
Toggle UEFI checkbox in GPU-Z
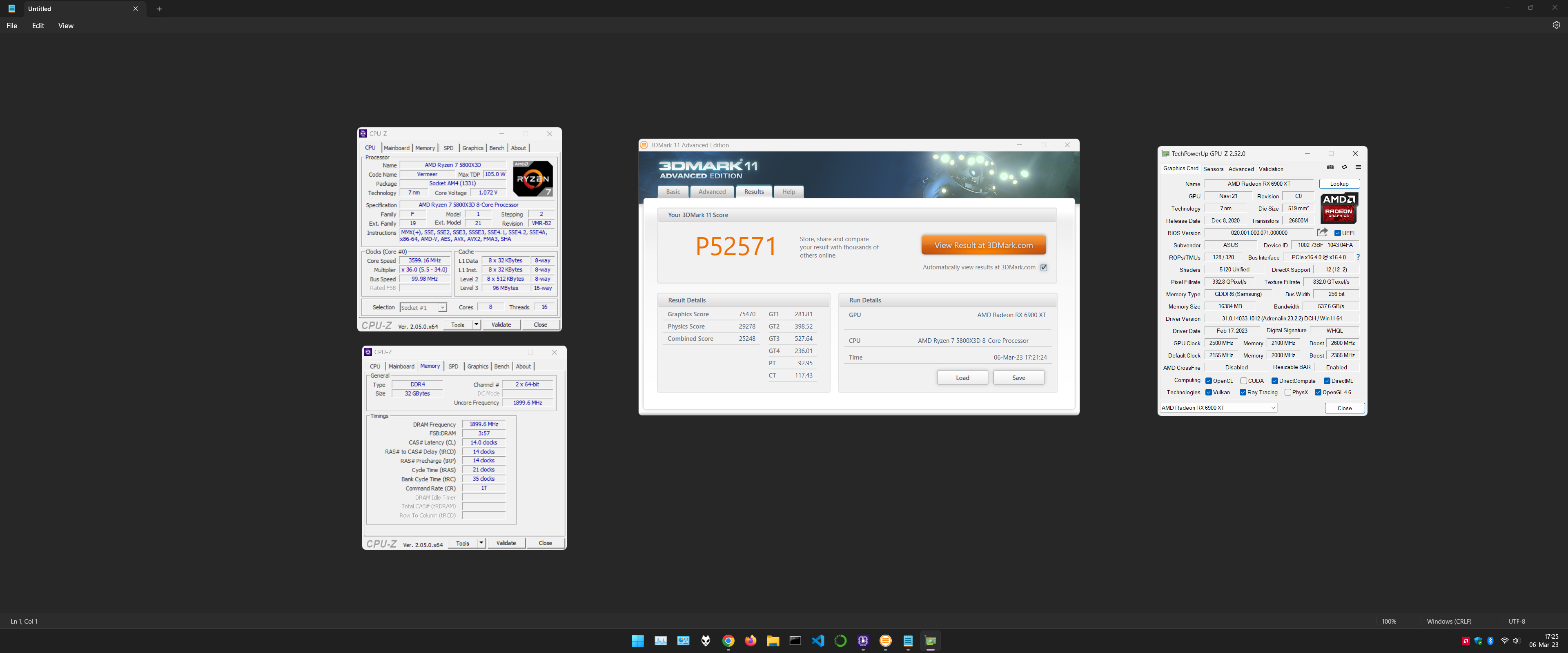1337,233
